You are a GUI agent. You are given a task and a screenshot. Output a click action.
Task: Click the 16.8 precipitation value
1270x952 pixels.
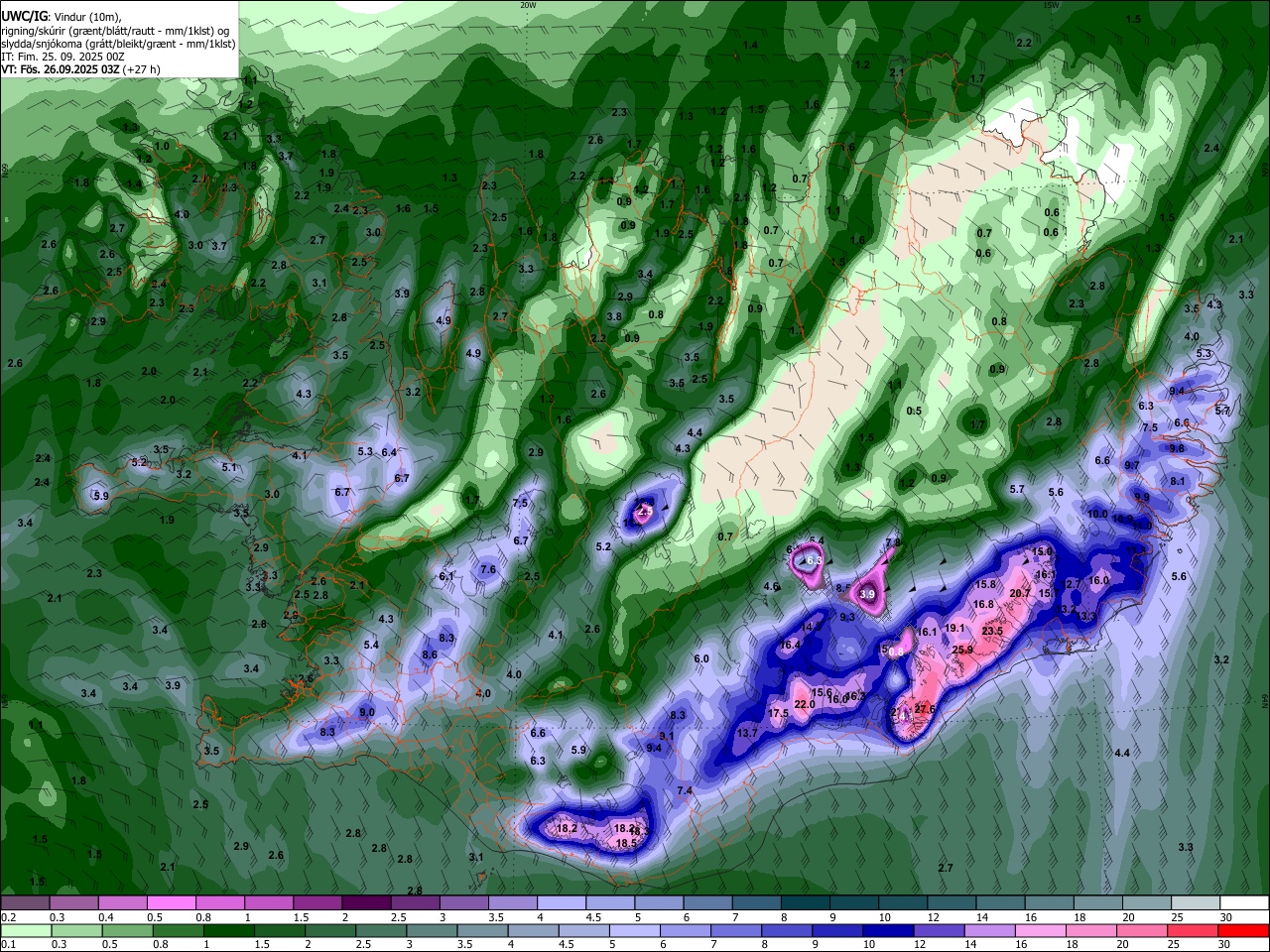tap(983, 604)
